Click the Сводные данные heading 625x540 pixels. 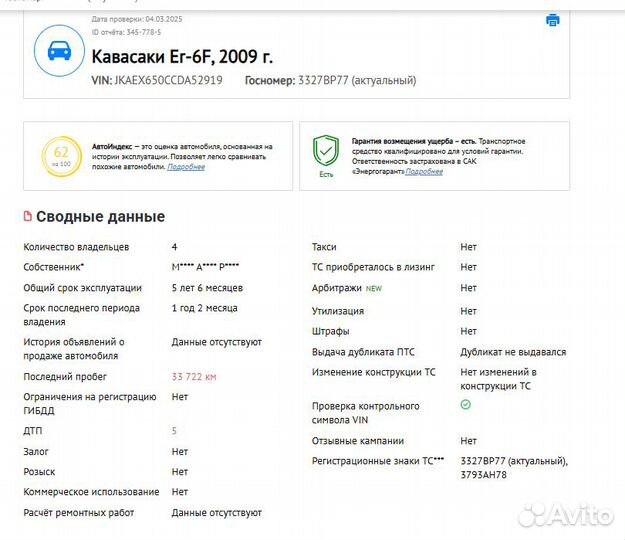pos(100,216)
